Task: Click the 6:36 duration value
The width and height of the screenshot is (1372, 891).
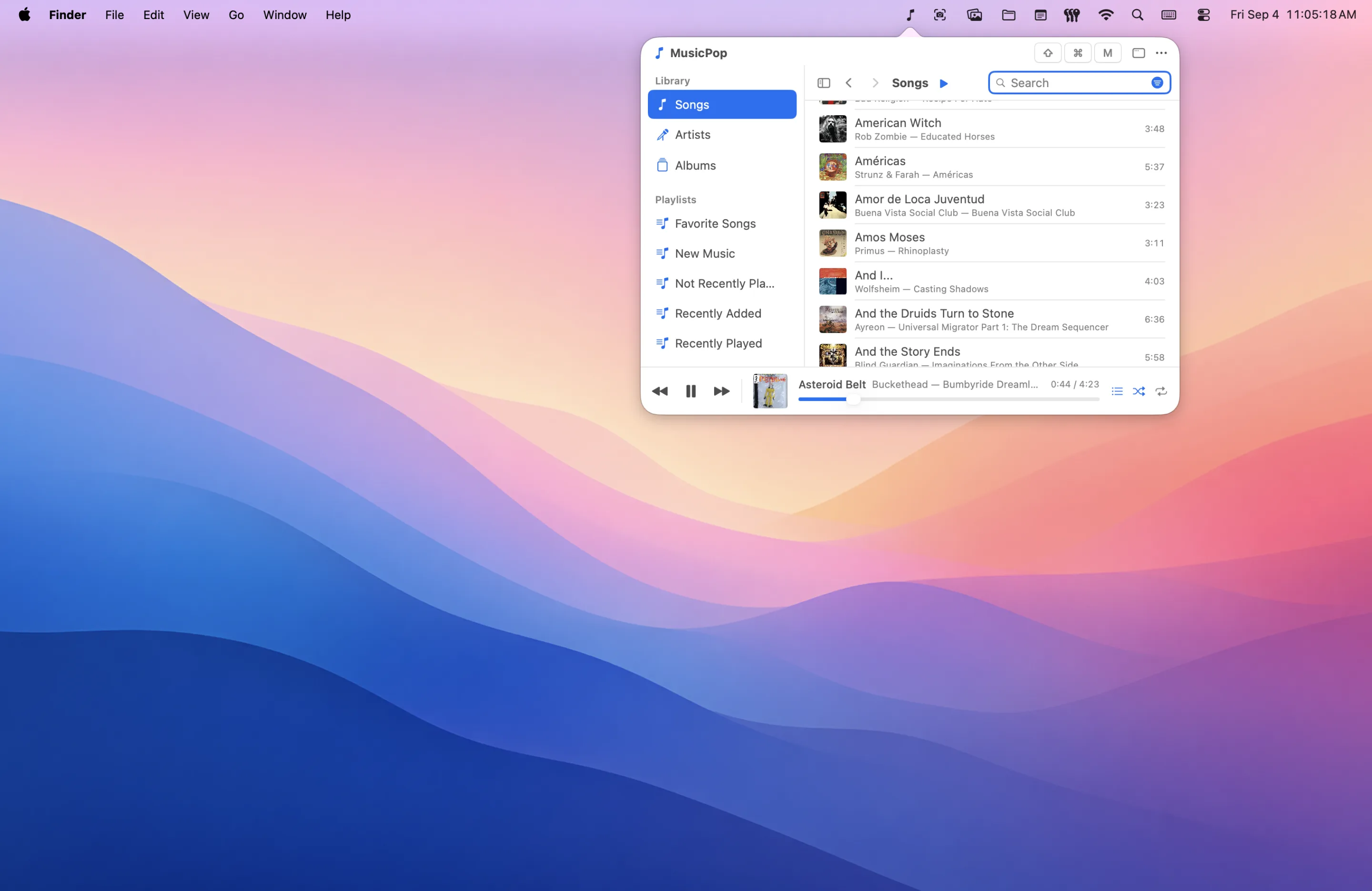Action: tap(1154, 319)
